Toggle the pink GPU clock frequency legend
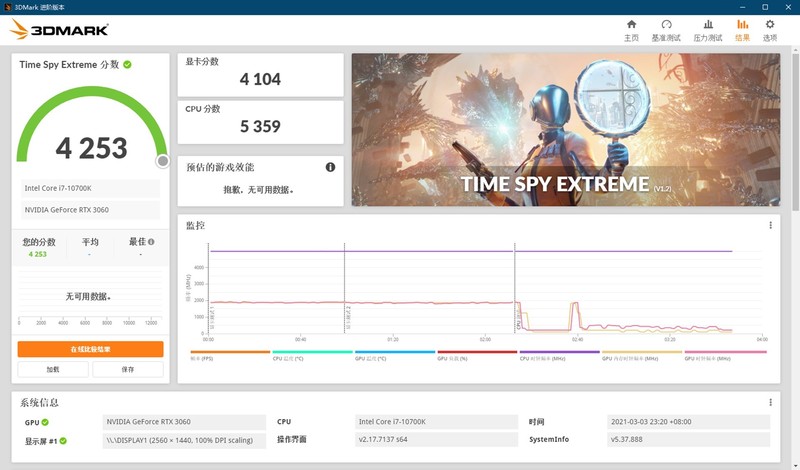The height and width of the screenshot is (470, 800). click(725, 355)
